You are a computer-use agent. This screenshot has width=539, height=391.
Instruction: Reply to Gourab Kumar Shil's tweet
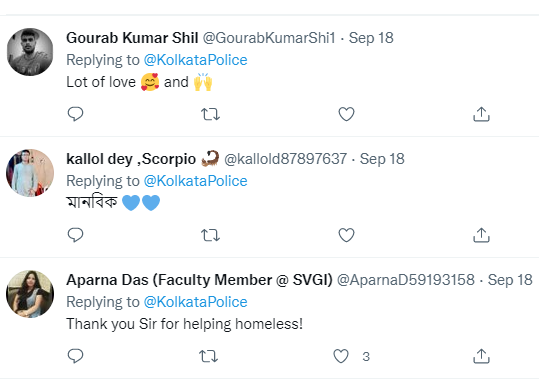click(x=75, y=114)
